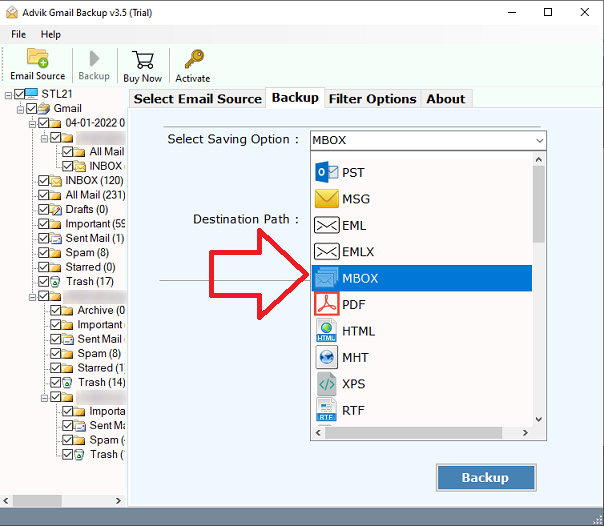
Task: Collapse the 04-01-2022 folder node
Action: coord(32,124)
